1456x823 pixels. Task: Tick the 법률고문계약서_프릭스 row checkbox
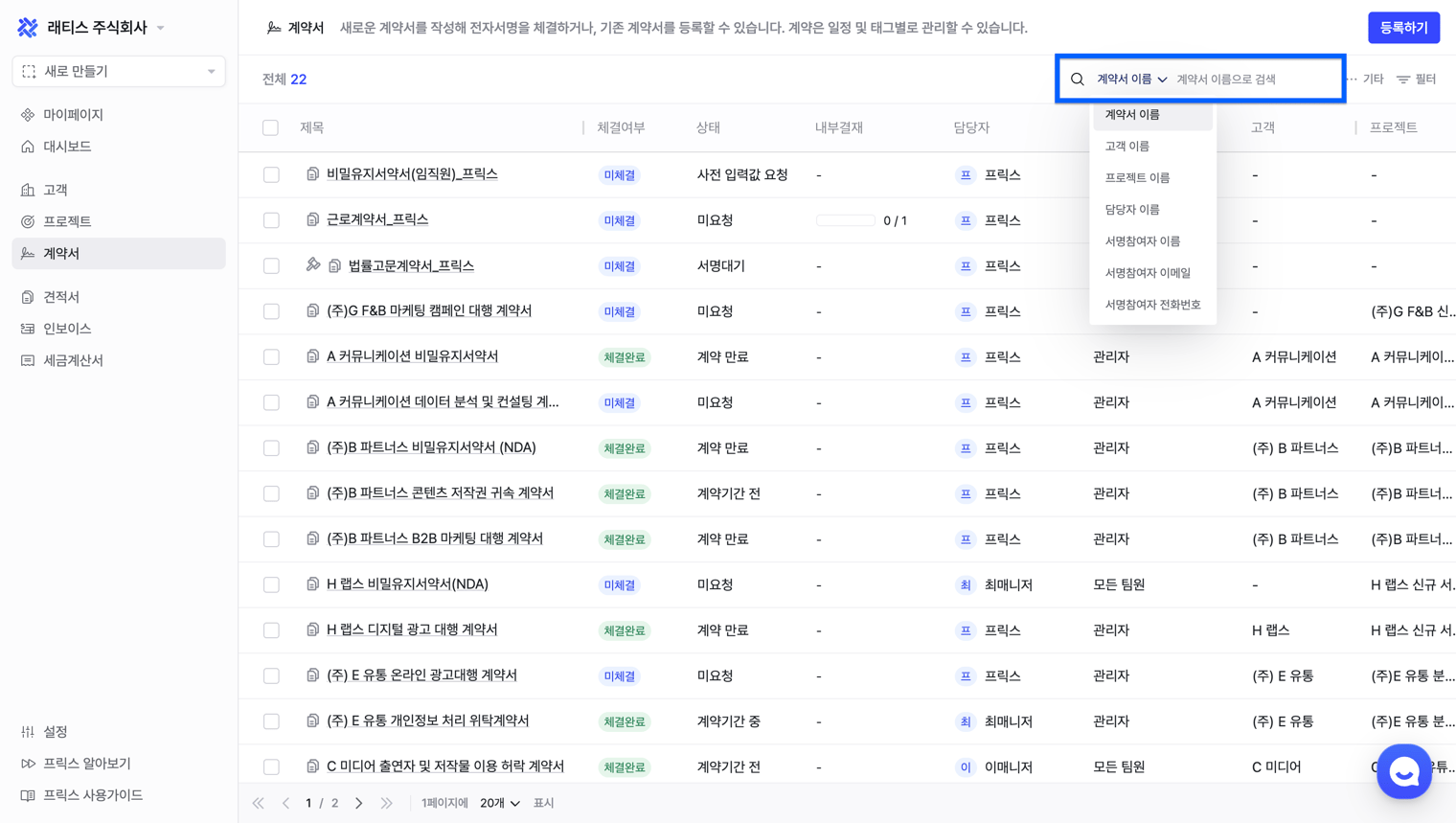(x=272, y=266)
